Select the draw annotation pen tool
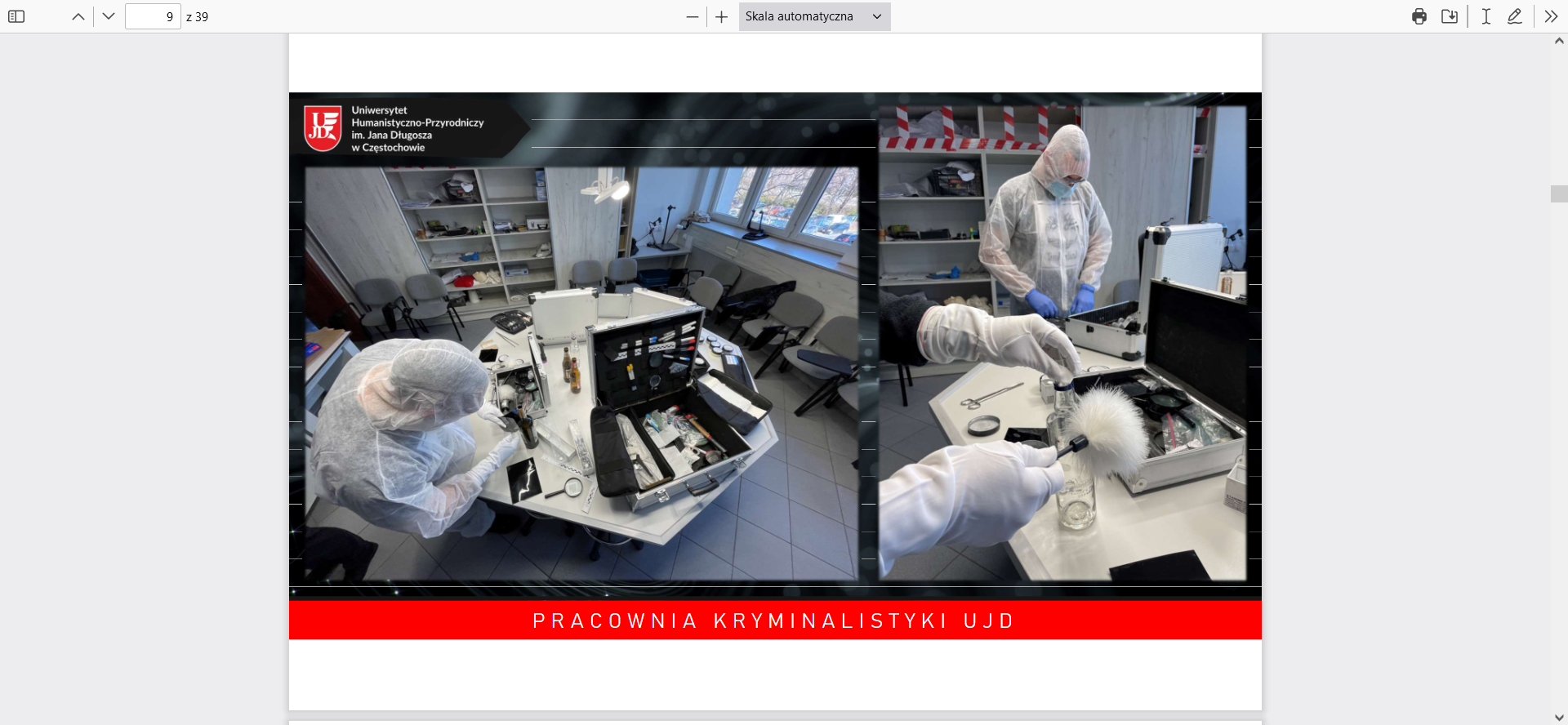This screenshot has width=1568, height=725. tap(1515, 16)
